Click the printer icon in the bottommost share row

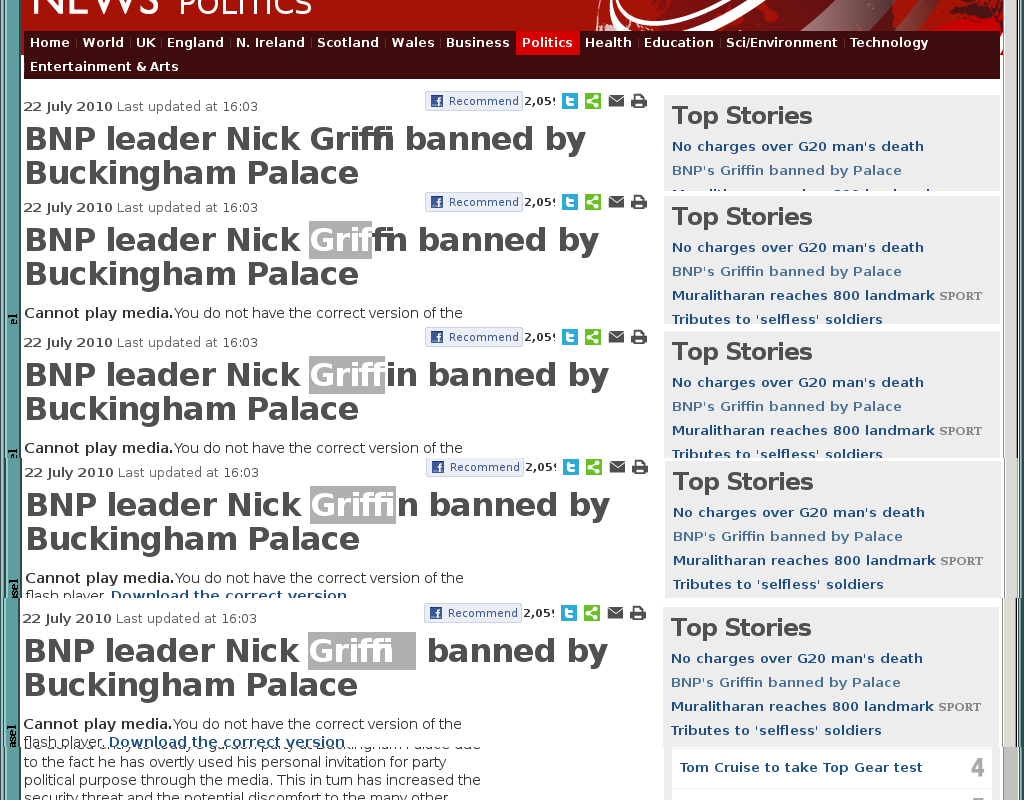click(x=637, y=613)
